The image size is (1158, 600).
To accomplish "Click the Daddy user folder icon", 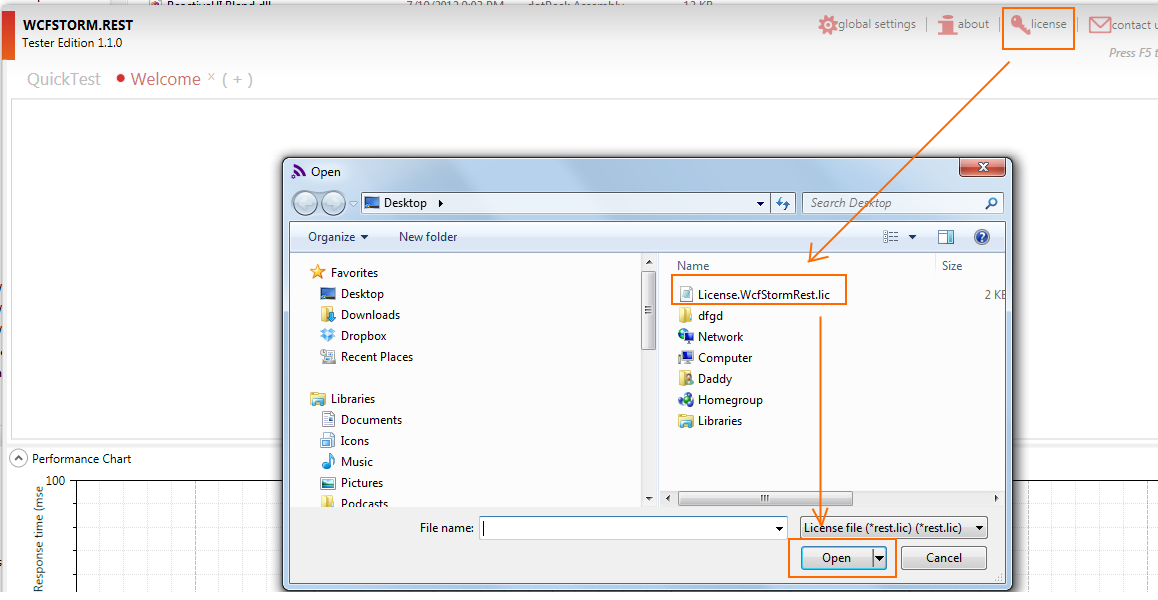I will [685, 378].
